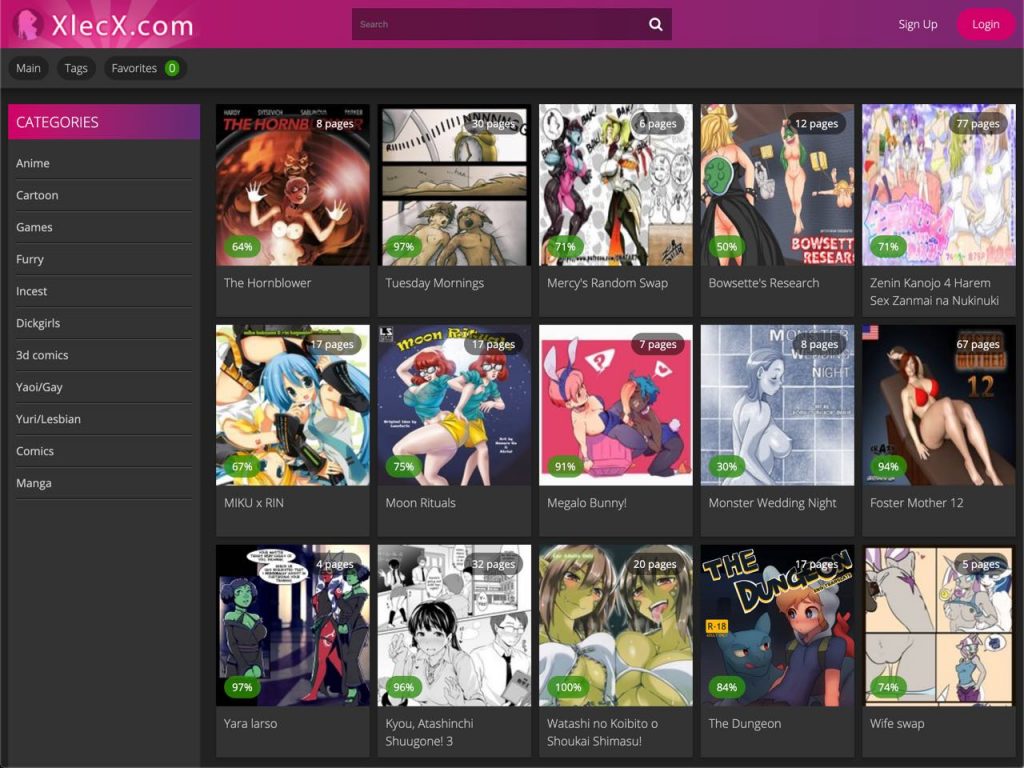1024x768 pixels.
Task: Click the 100% rating badge
Action: coord(568,687)
